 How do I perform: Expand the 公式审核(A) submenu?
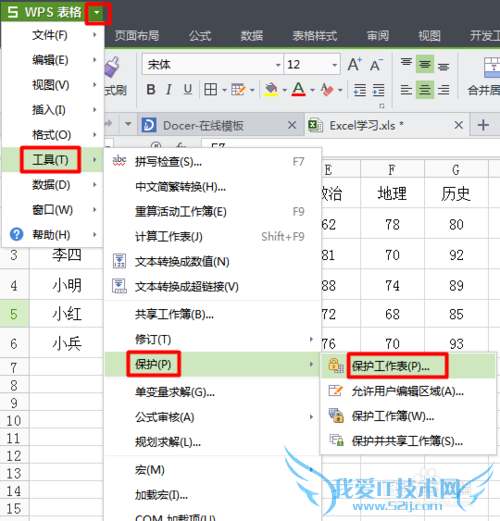[x=213, y=417]
